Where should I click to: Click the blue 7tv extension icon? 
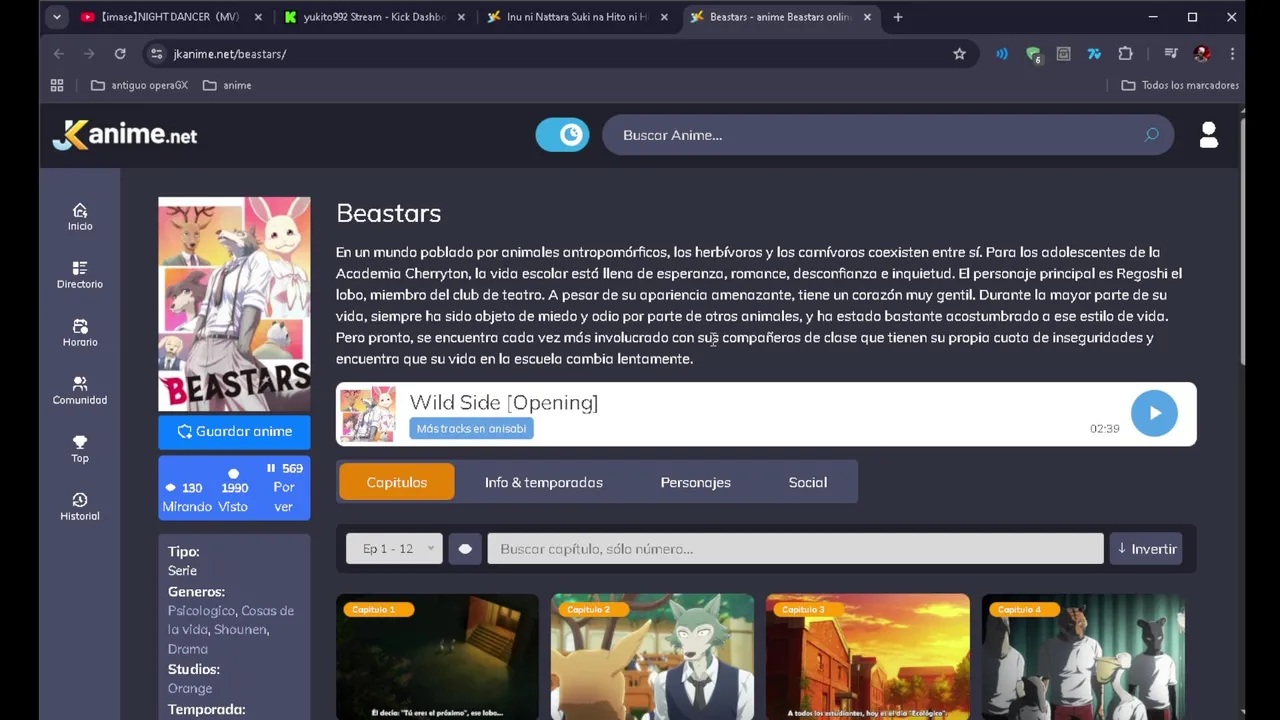pyautogui.click(x=1094, y=54)
